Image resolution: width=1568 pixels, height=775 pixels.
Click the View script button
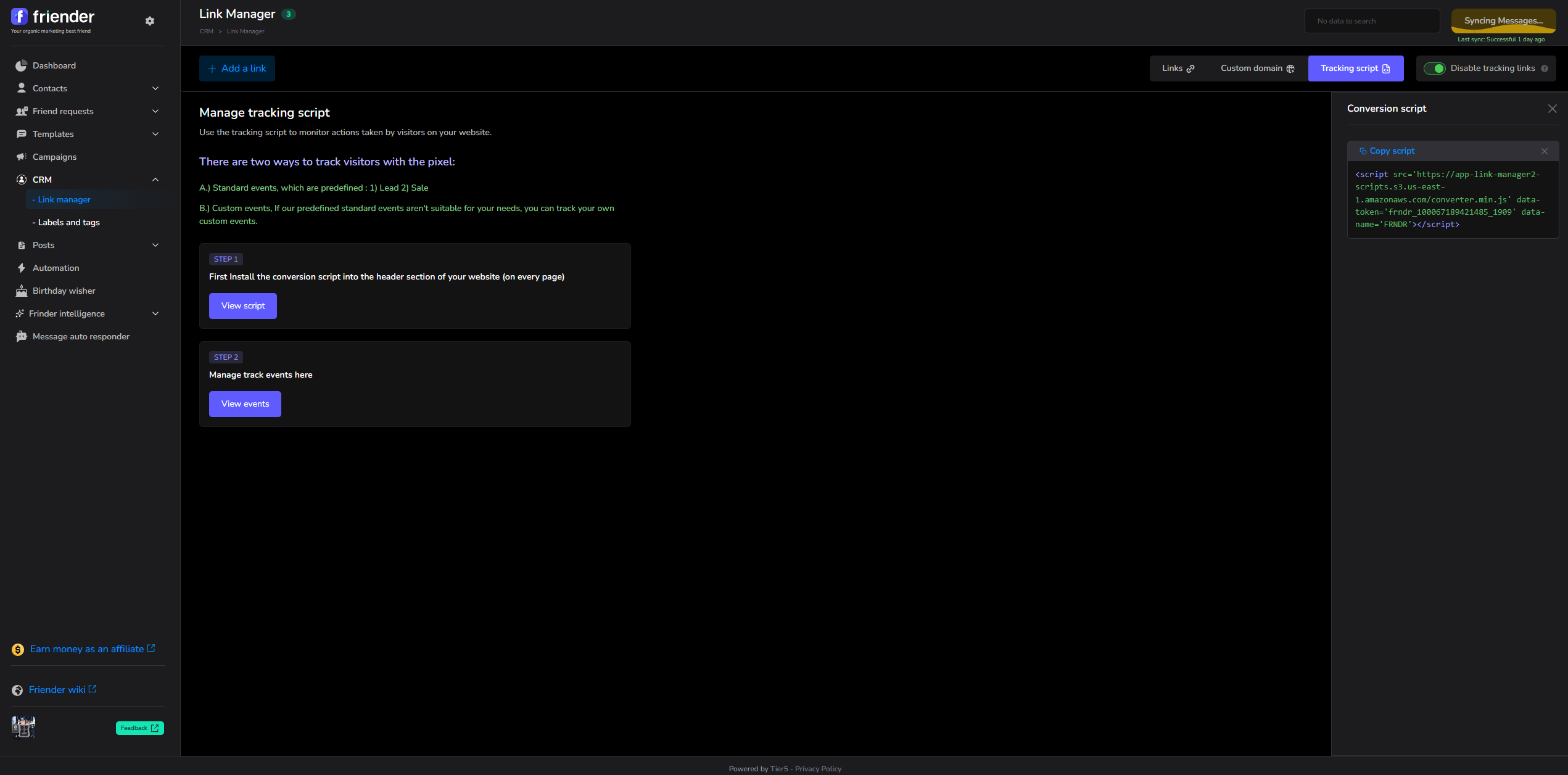pyautogui.click(x=243, y=306)
